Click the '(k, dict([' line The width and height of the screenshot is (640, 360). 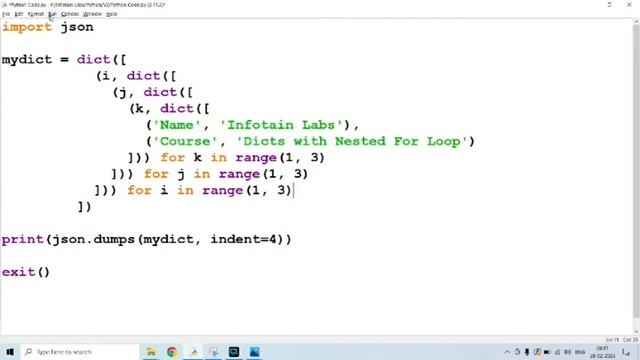pos(169,109)
